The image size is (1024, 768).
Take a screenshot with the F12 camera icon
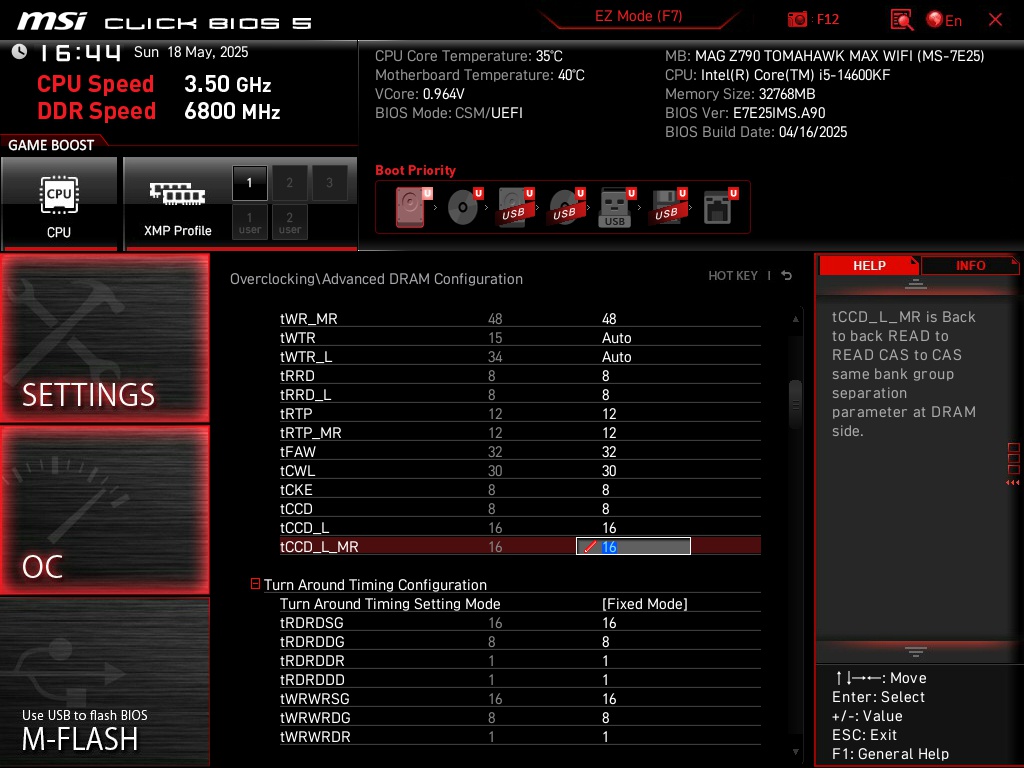point(797,19)
